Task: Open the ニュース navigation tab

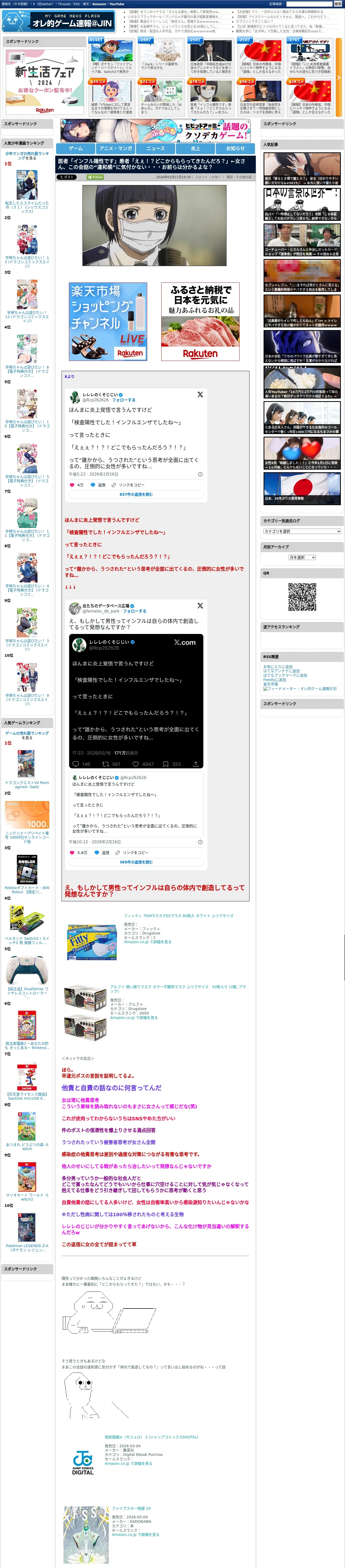Action: (156, 148)
